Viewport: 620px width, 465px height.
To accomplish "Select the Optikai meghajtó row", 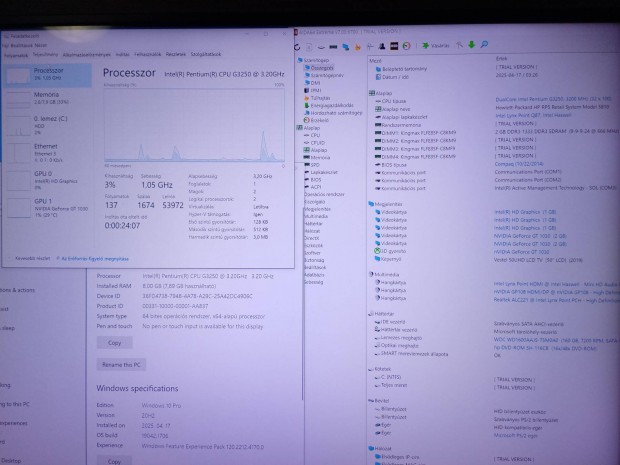I will click(397, 346).
